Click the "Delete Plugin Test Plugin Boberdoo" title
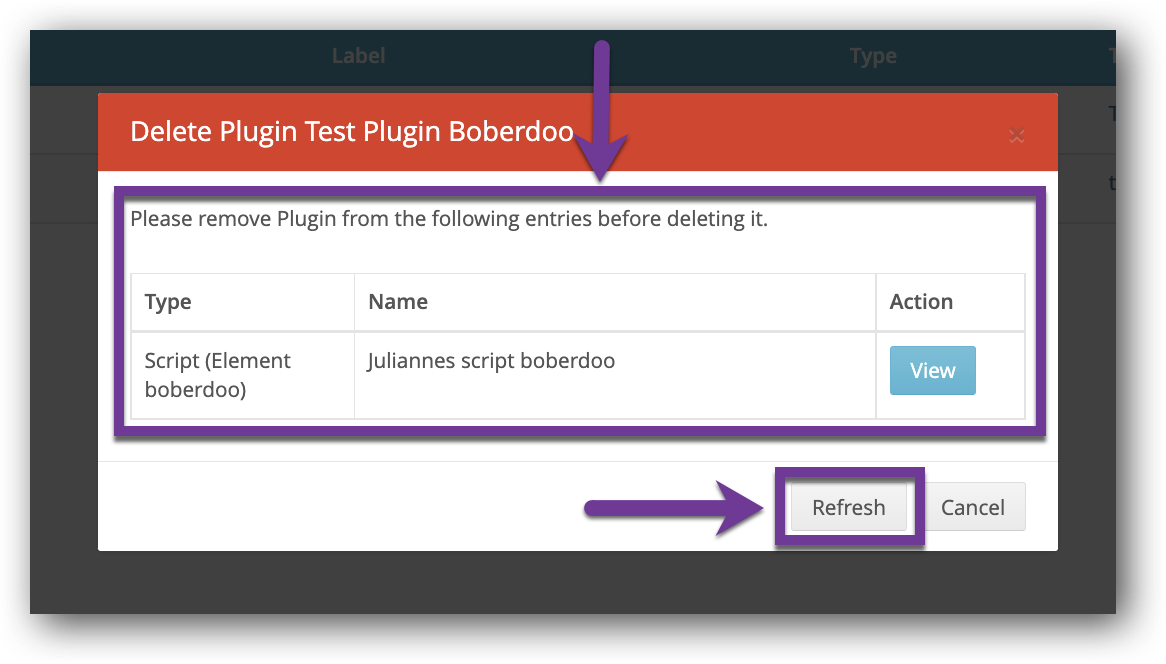Image resolution: width=1166 pixels, height=664 pixels. tap(352, 132)
